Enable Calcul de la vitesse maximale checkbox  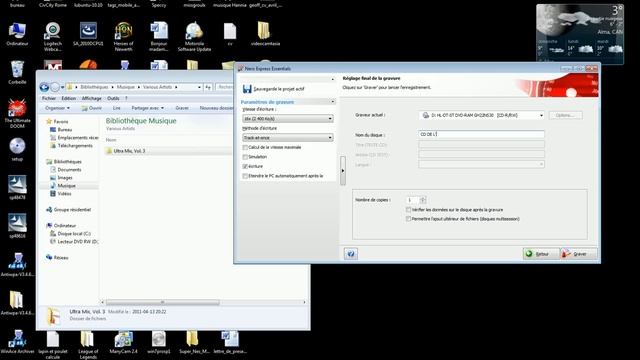pyautogui.click(x=245, y=147)
